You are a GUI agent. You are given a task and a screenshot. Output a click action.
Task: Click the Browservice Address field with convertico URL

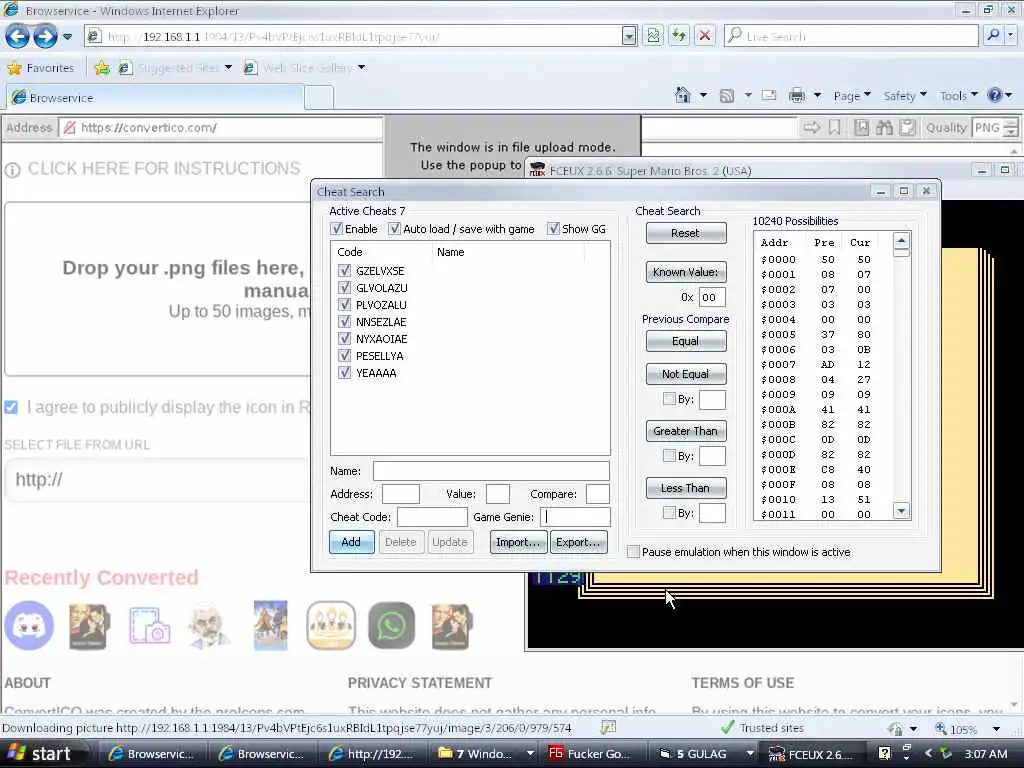point(221,127)
